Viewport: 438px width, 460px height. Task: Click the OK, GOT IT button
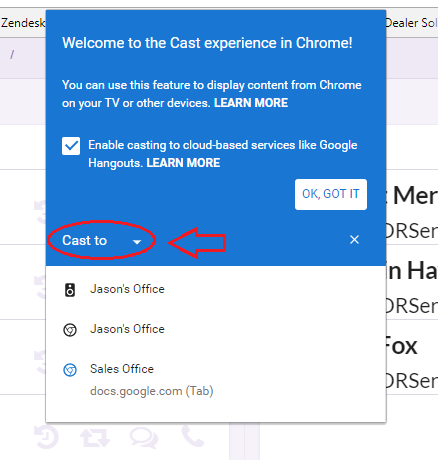(331, 194)
